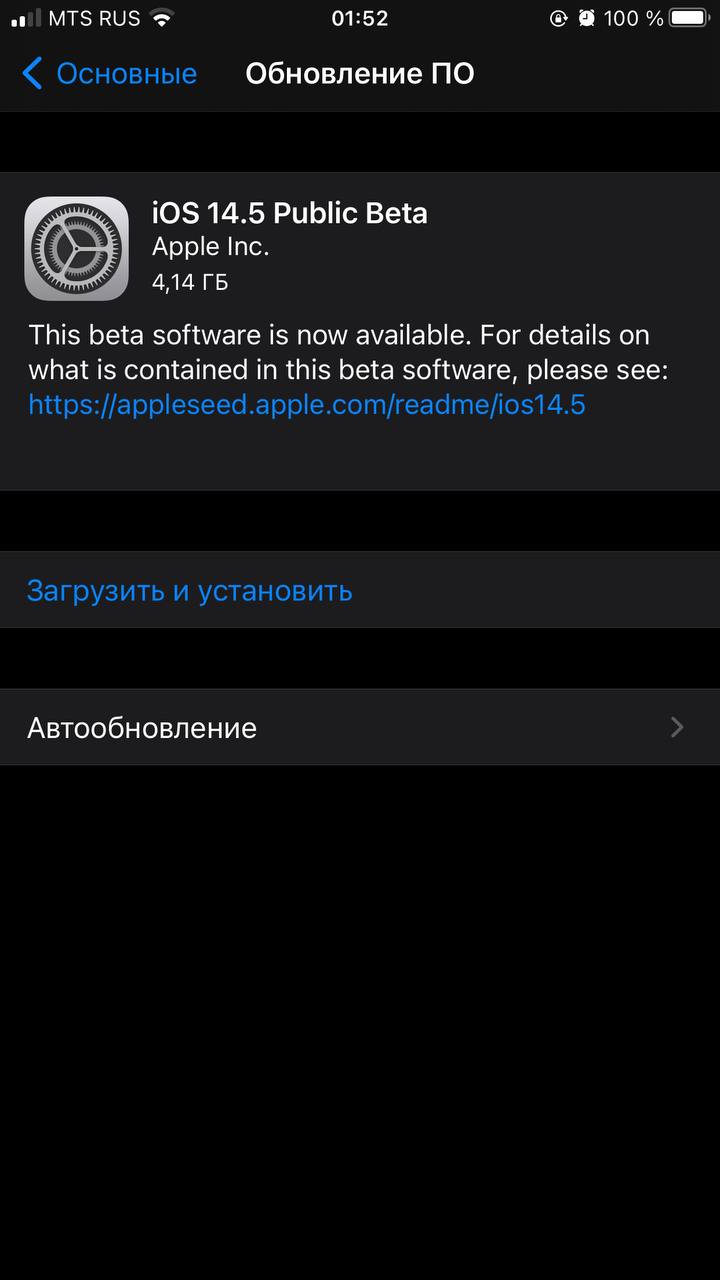Go back to Основные settings
Screen dimensions: 720x1280
click(110, 73)
